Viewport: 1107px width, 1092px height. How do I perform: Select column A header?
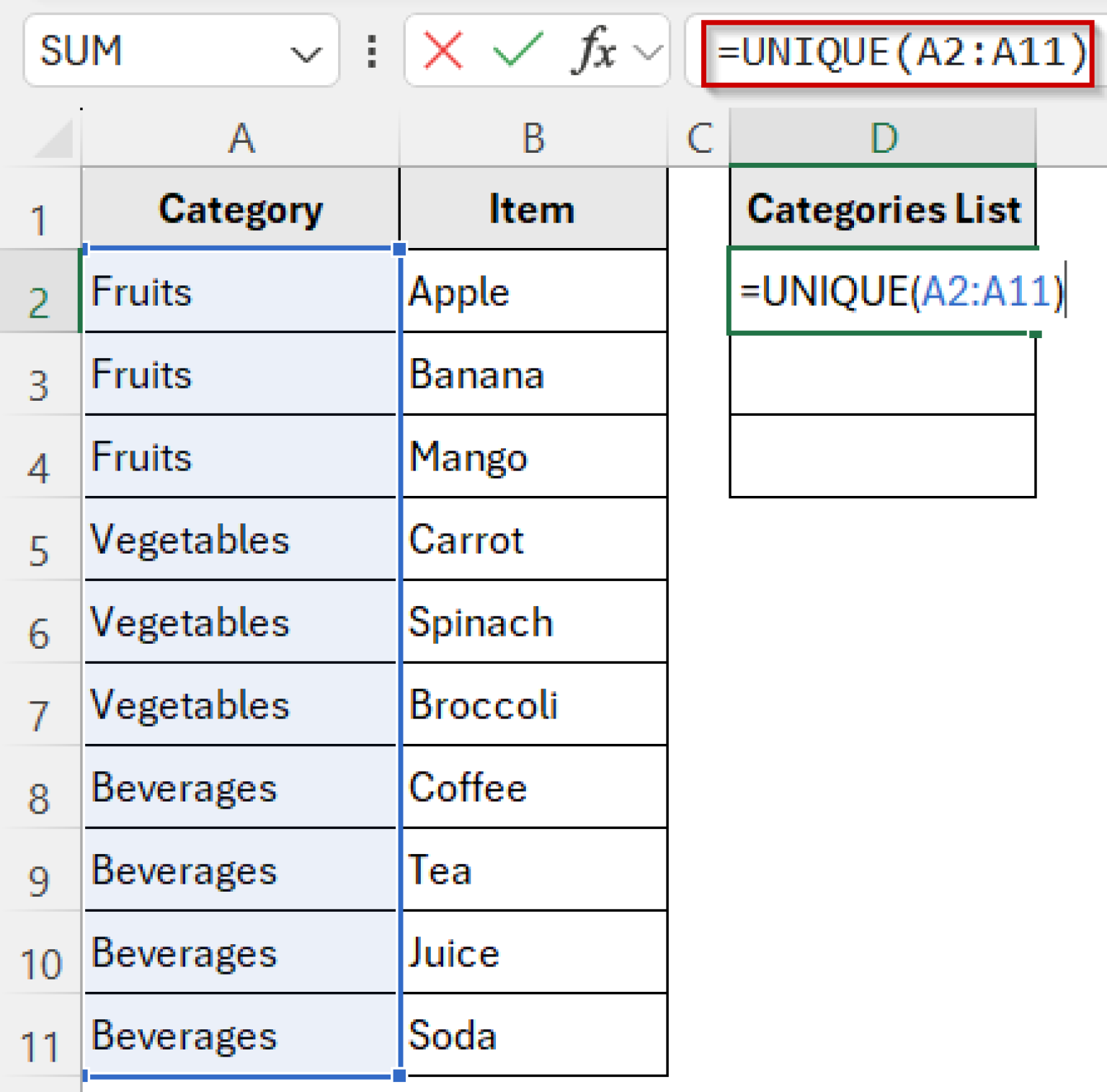point(241,138)
